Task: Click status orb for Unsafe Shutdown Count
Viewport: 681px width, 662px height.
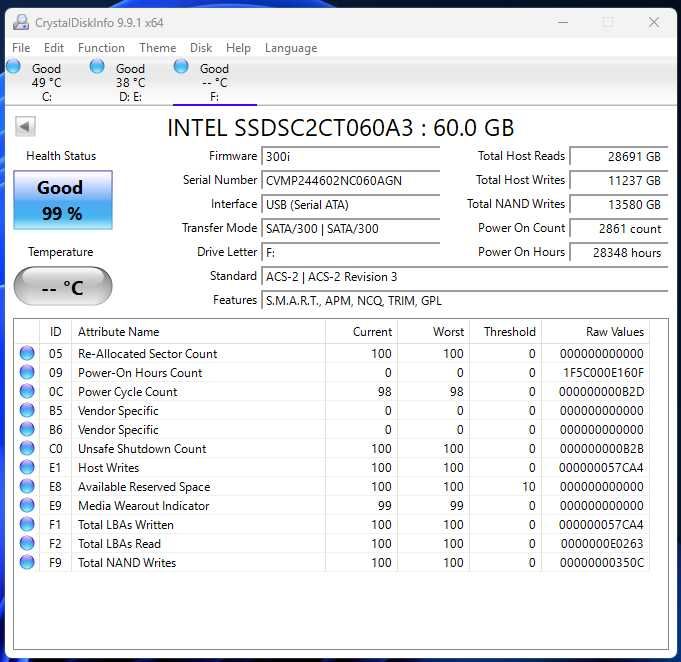Action: pos(27,448)
